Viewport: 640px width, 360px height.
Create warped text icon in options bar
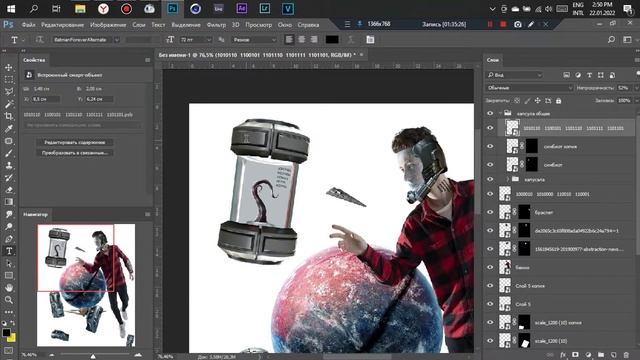351,40
